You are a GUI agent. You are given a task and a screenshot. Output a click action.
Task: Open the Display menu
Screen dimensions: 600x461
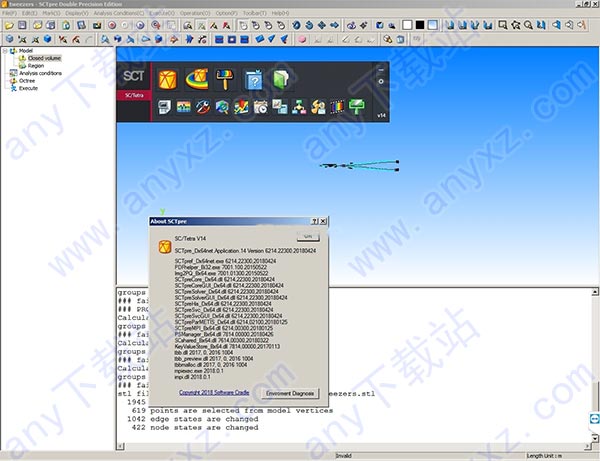[x=77, y=13]
